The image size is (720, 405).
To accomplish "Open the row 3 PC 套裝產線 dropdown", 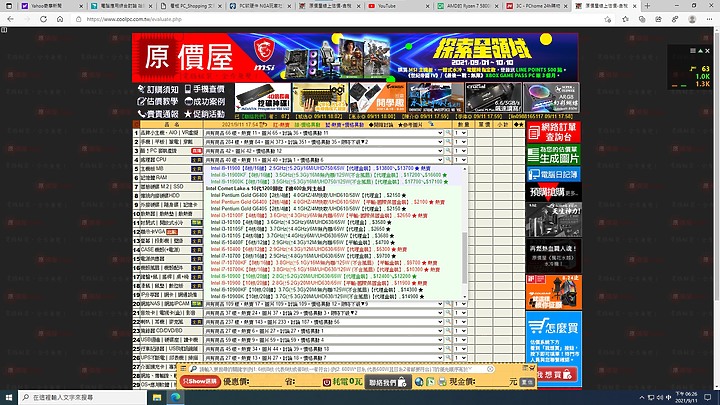I will [324, 151].
